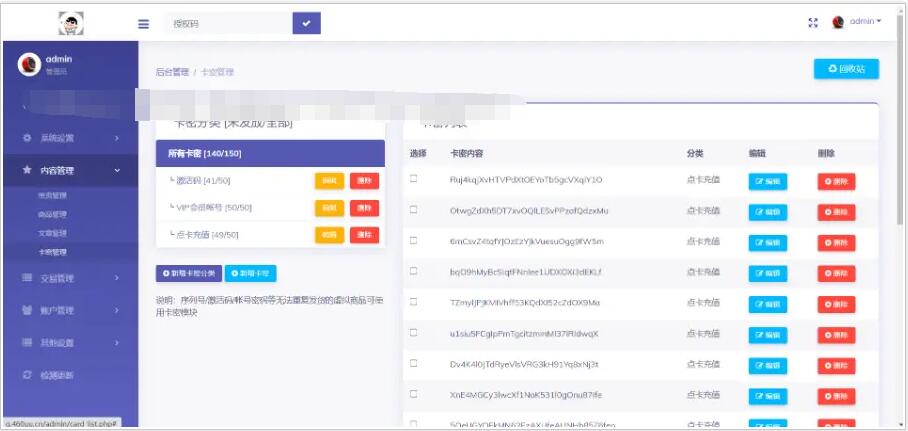Toggle the hamburger menu in top bar
This screenshot has width=908, height=431.
143,24
